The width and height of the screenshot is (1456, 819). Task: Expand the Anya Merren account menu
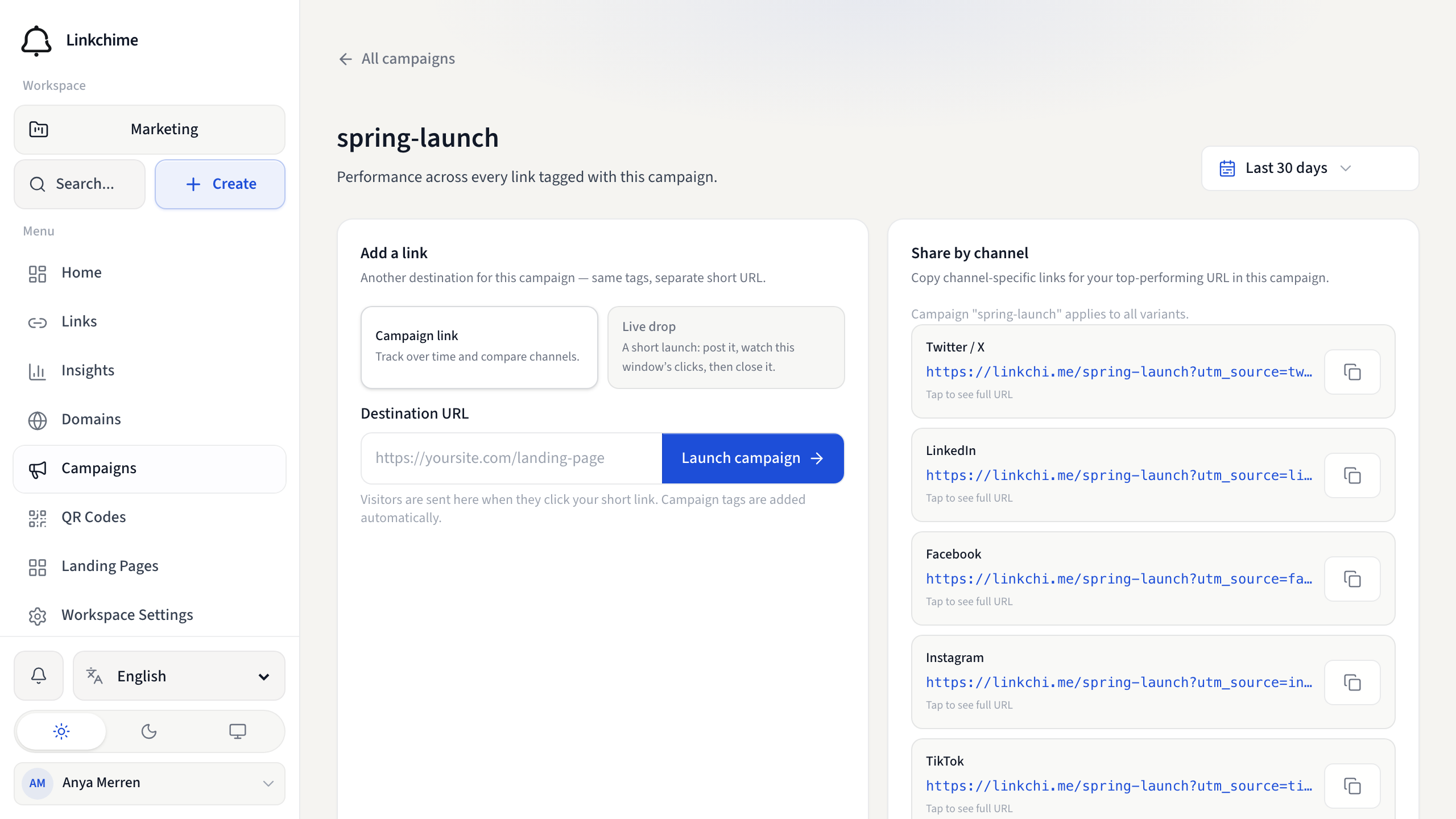click(150, 783)
